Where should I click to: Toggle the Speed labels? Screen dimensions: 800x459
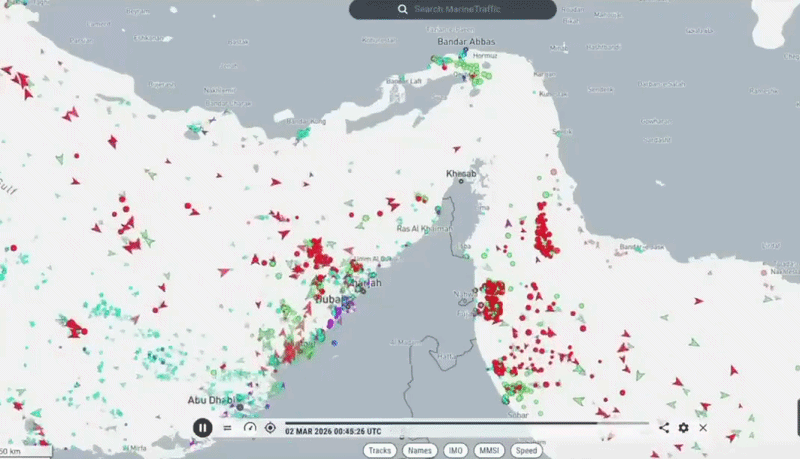click(x=527, y=451)
